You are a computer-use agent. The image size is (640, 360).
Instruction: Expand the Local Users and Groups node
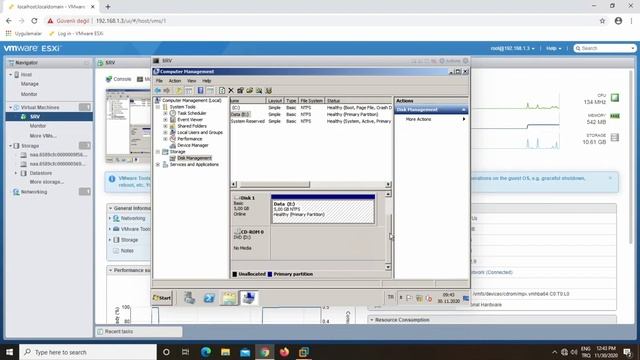click(165, 132)
